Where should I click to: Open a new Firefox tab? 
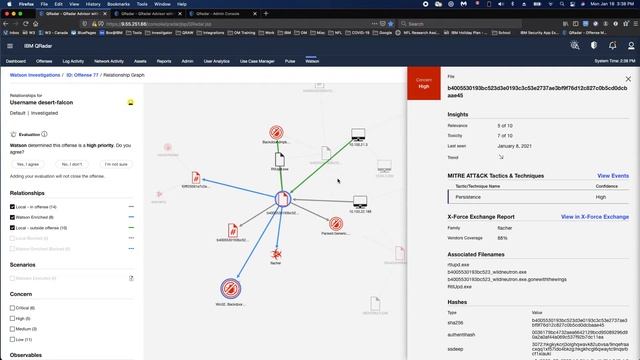pyautogui.click(x=266, y=13)
